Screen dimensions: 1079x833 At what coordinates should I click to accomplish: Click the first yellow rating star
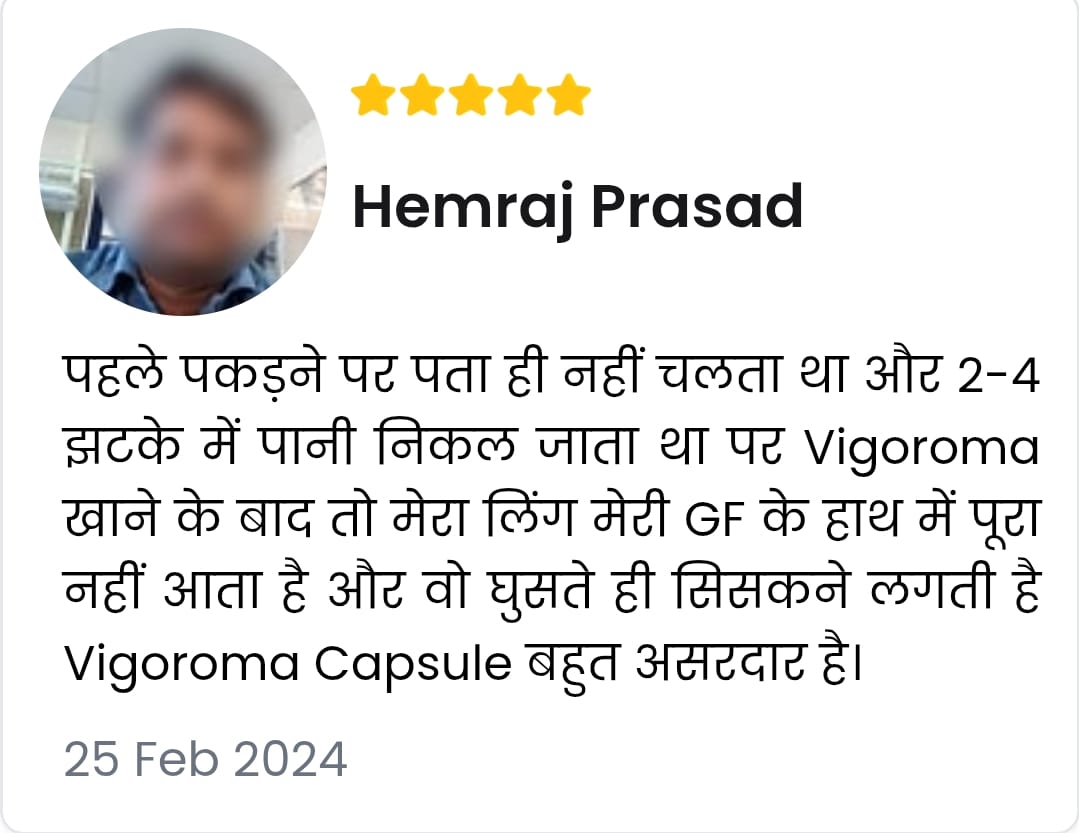click(x=372, y=95)
